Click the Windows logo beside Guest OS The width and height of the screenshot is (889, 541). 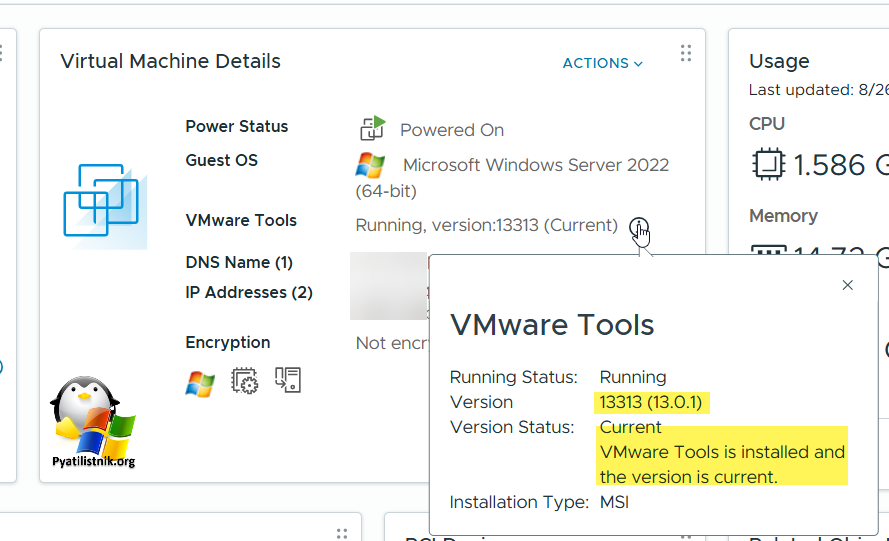[x=370, y=165]
